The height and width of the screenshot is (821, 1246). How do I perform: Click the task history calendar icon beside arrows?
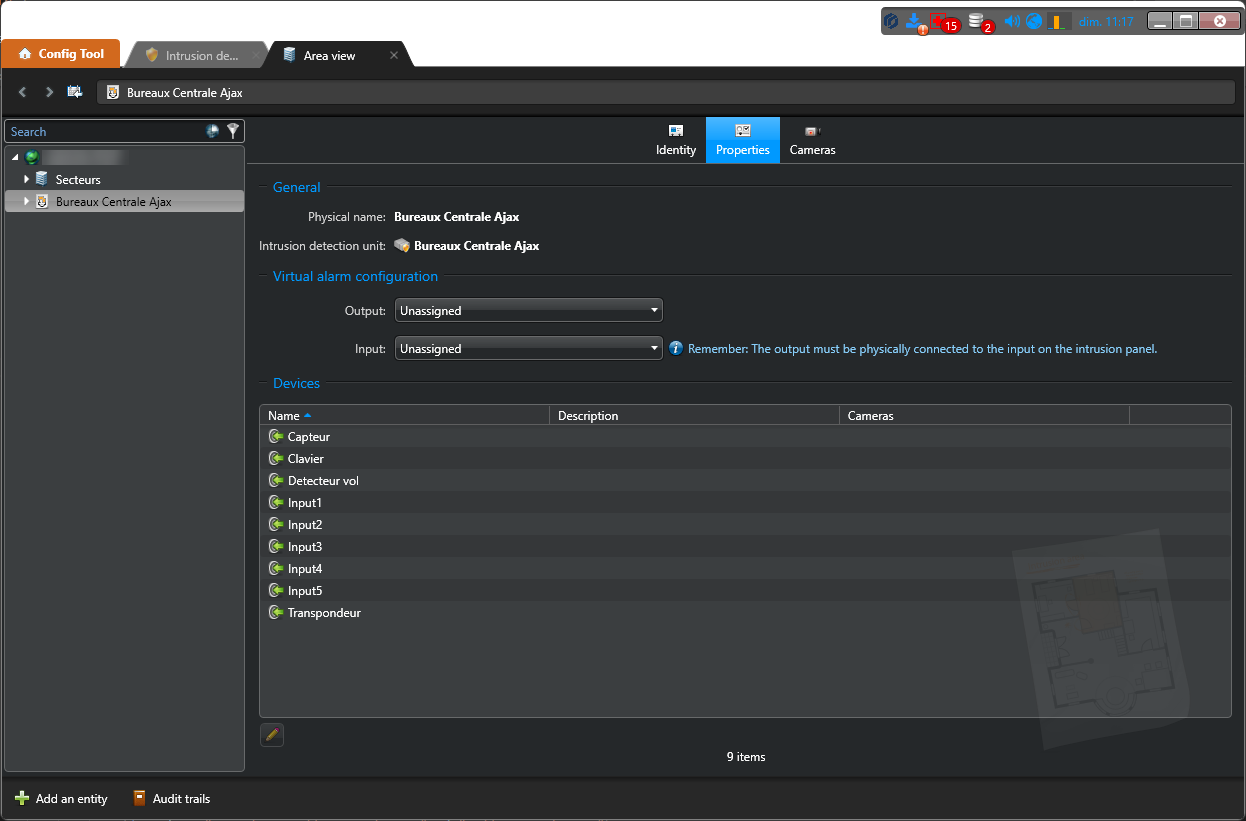click(75, 92)
